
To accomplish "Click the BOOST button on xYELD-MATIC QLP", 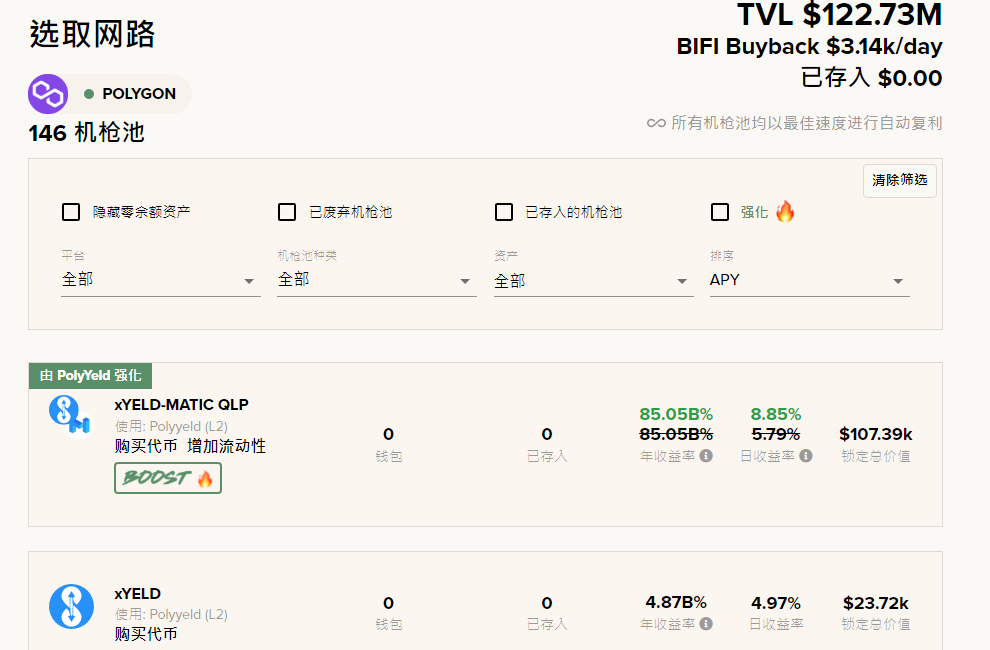I will (168, 478).
